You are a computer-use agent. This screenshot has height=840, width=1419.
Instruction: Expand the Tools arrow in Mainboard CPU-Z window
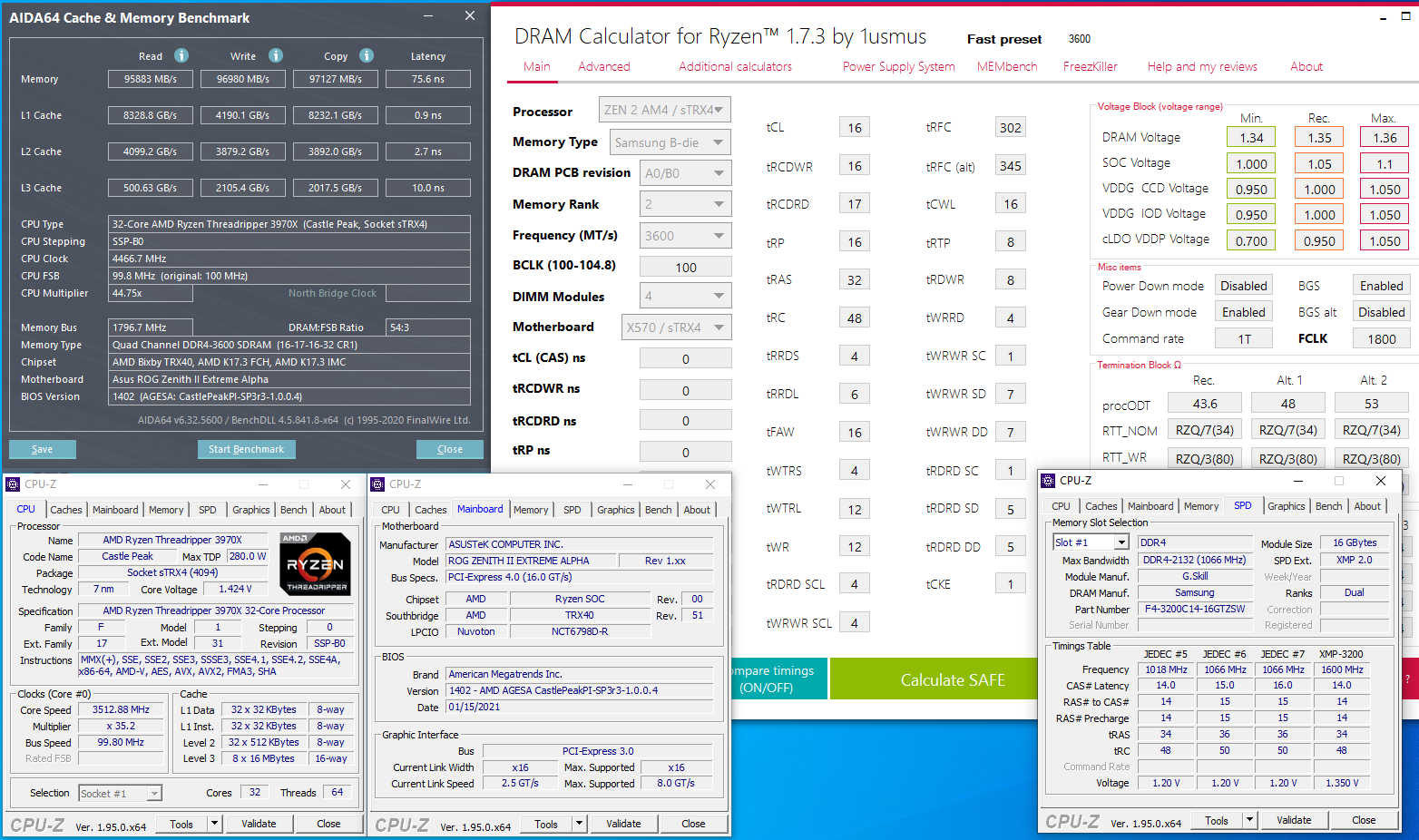pyautogui.click(x=580, y=824)
